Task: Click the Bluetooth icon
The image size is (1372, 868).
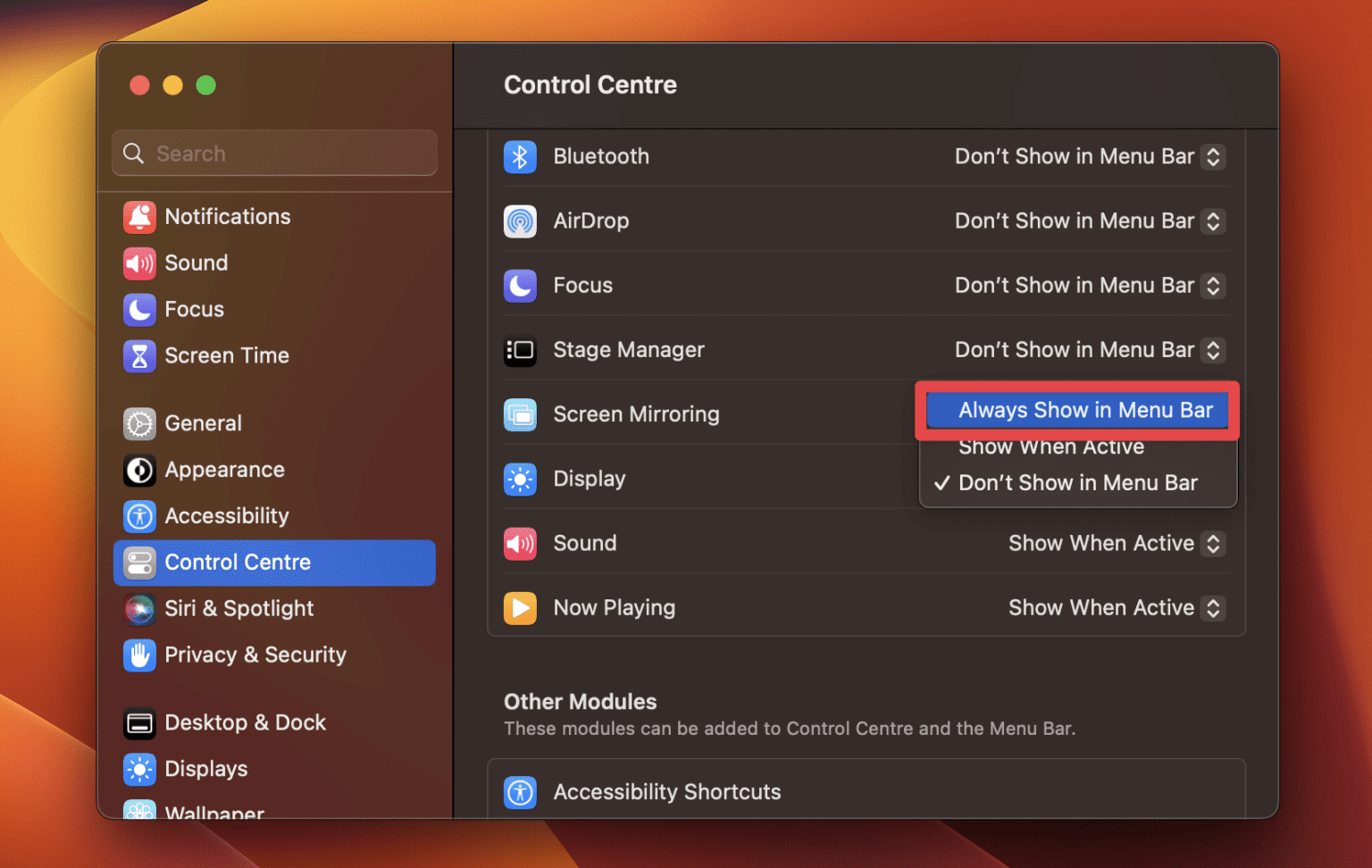Action: 521,156
